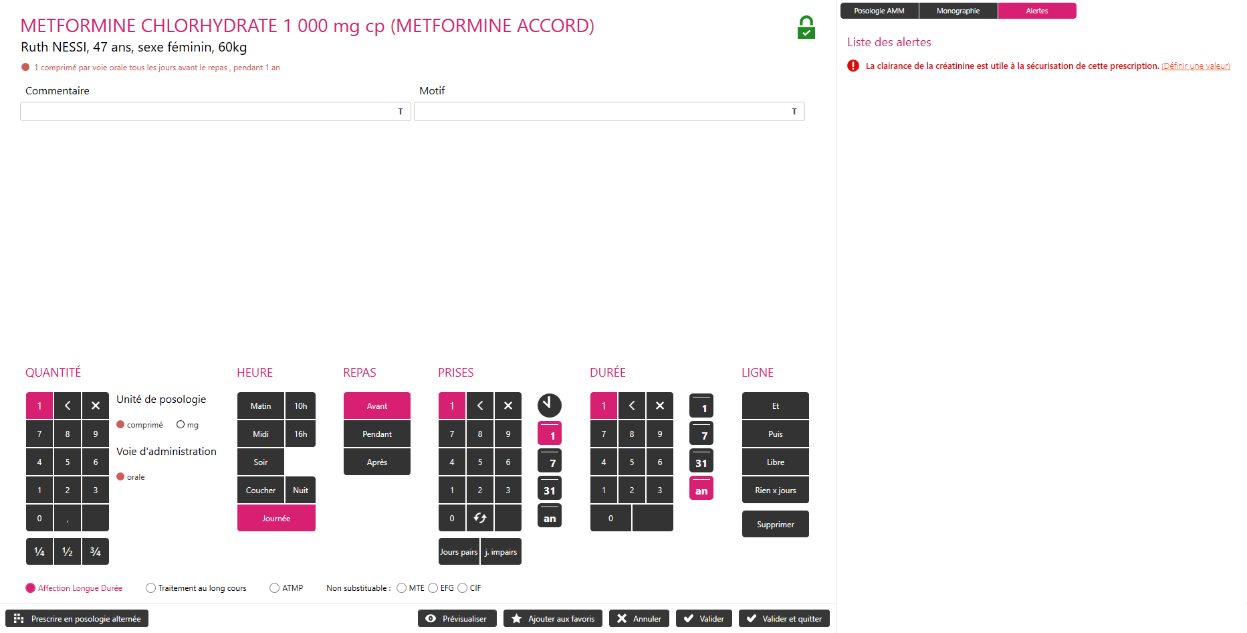Select the hourly clock icon in Prises
Screen dimensions: 1247x633
(549, 405)
